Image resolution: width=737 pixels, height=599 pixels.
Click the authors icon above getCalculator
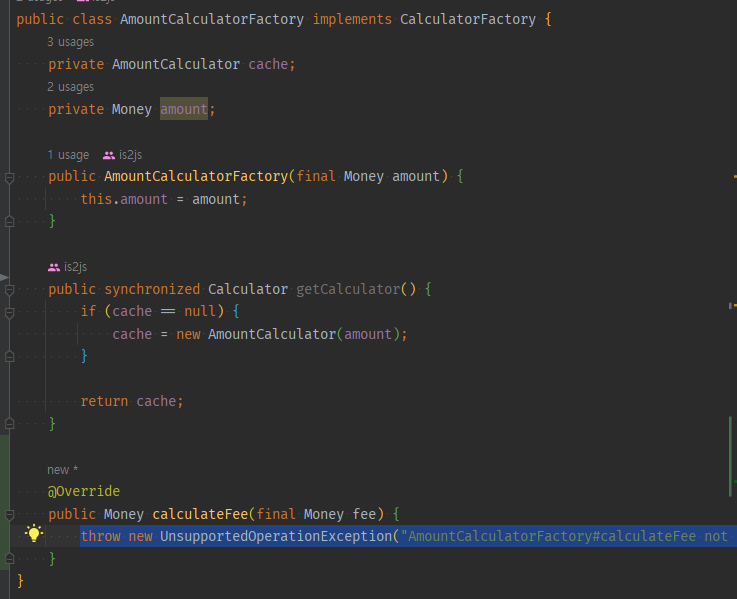click(x=54, y=267)
